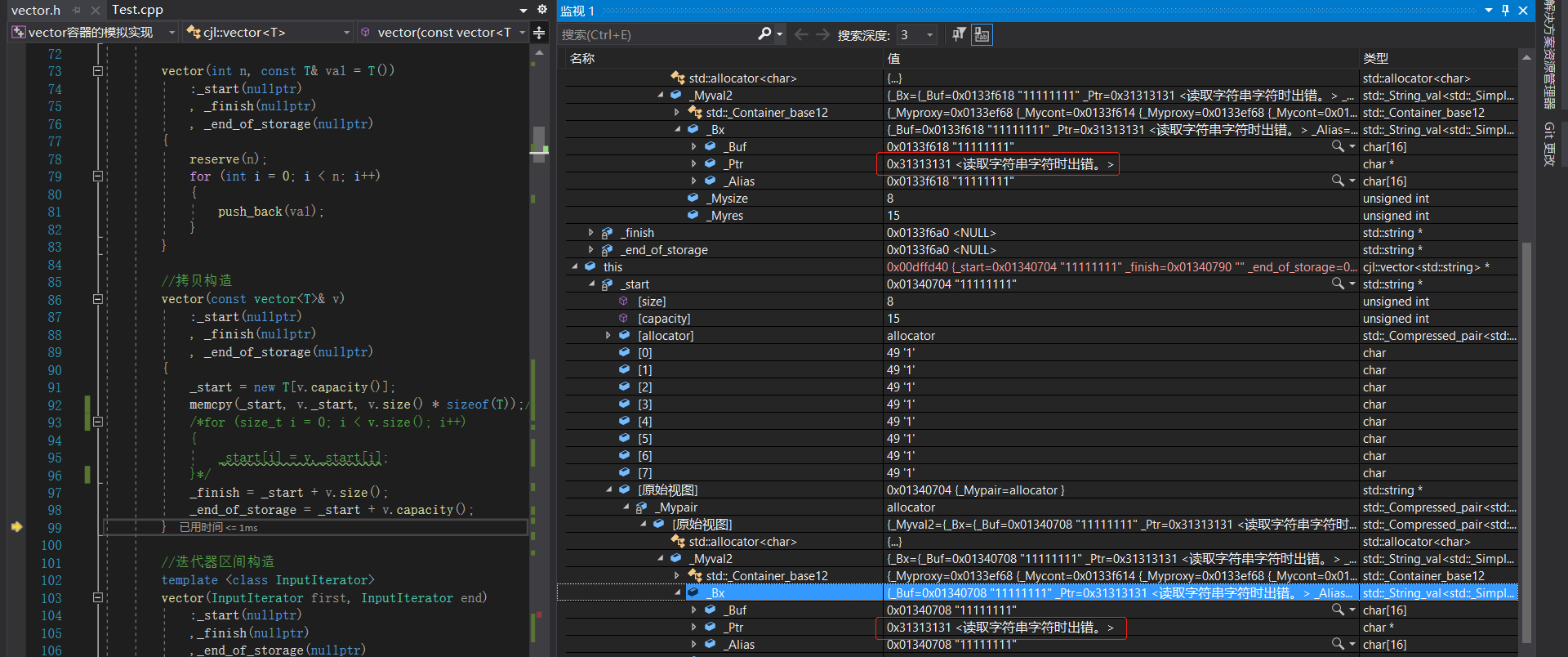Click the watch scrollbar up arrow
The width and height of the screenshot is (1568, 657).
pos(1526,57)
